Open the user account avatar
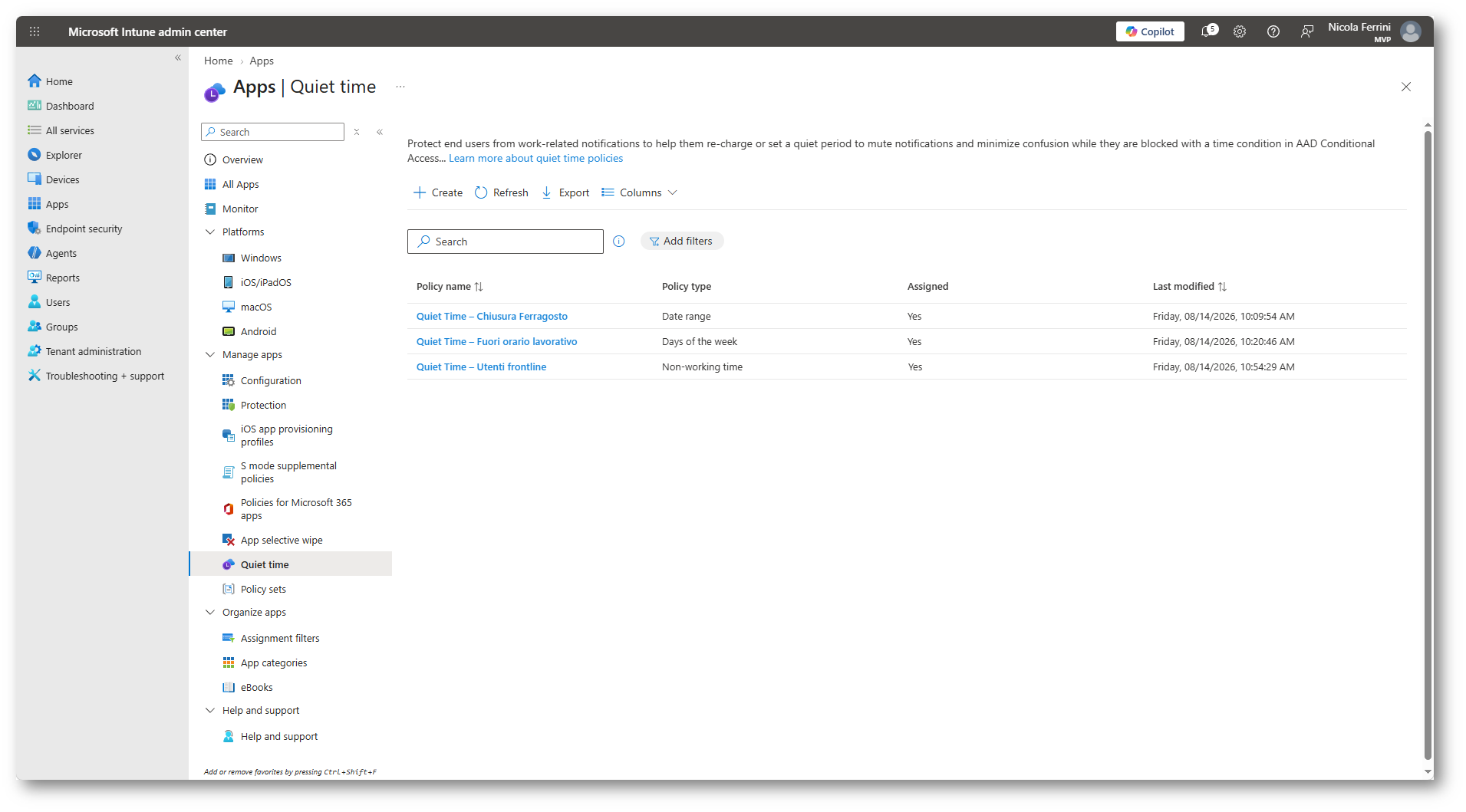Viewport: 1466px width, 812px height. click(x=1411, y=31)
